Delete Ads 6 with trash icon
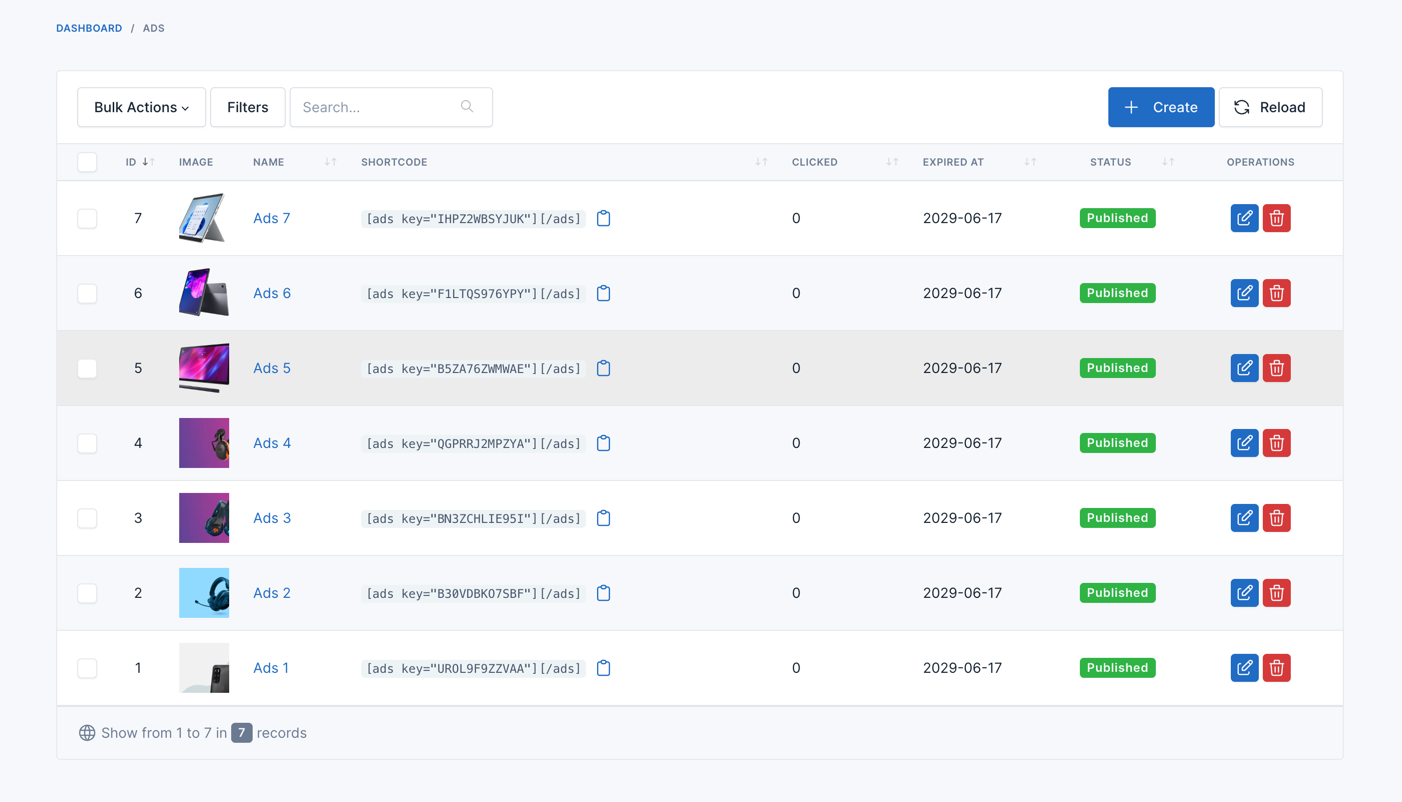Image resolution: width=1402 pixels, height=802 pixels. (1276, 293)
